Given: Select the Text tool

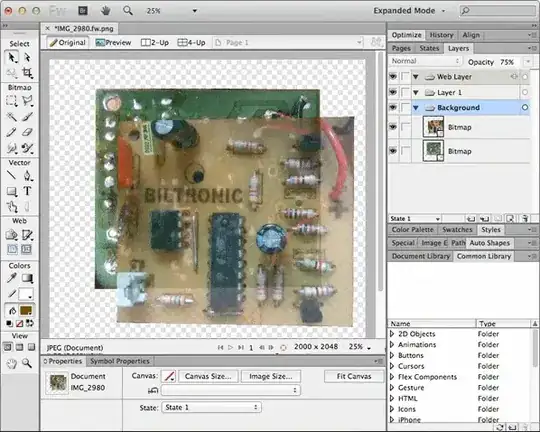Looking at the screenshot, I should pyautogui.click(x=27, y=191).
